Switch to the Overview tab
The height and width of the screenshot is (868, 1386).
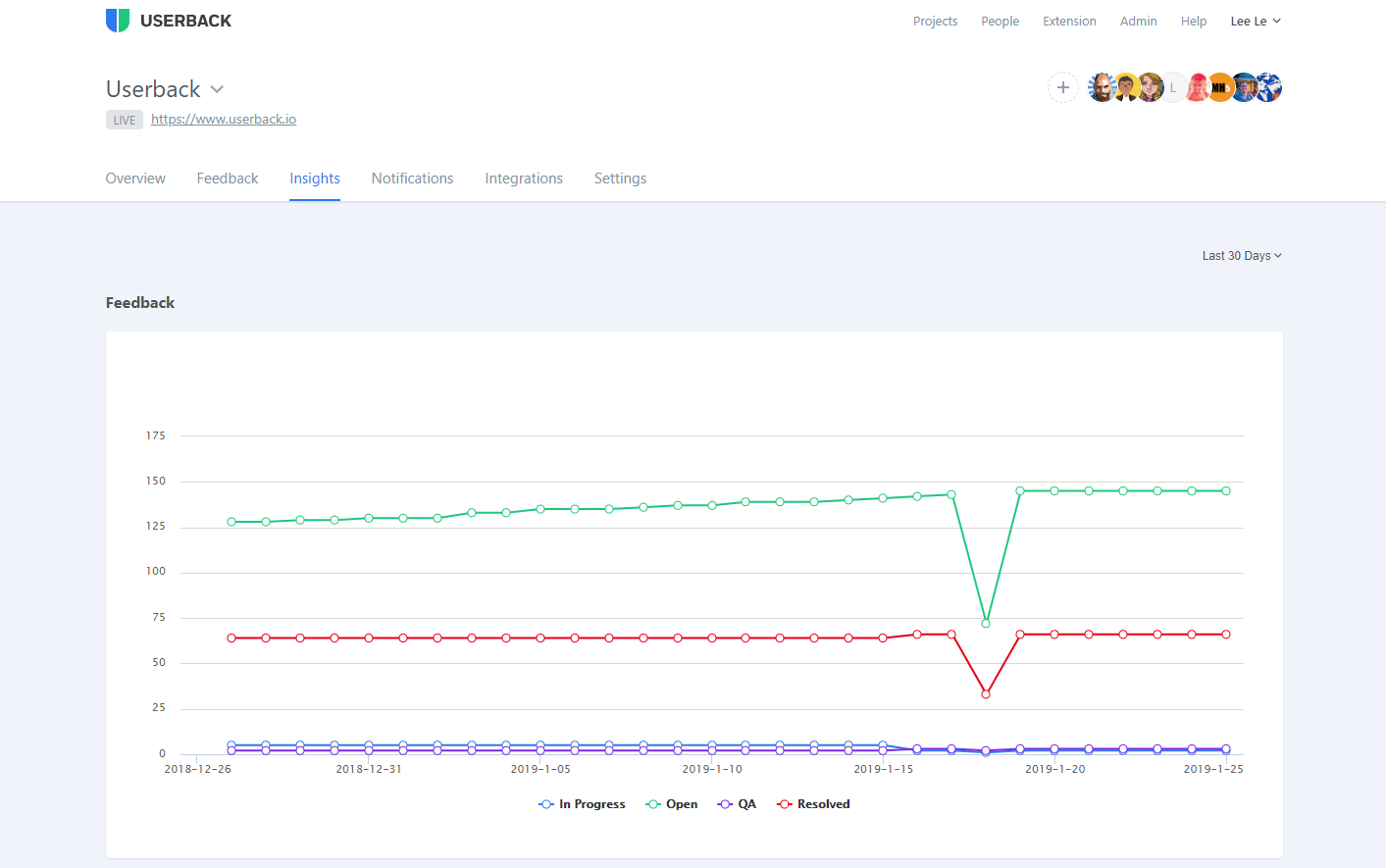[x=135, y=179]
